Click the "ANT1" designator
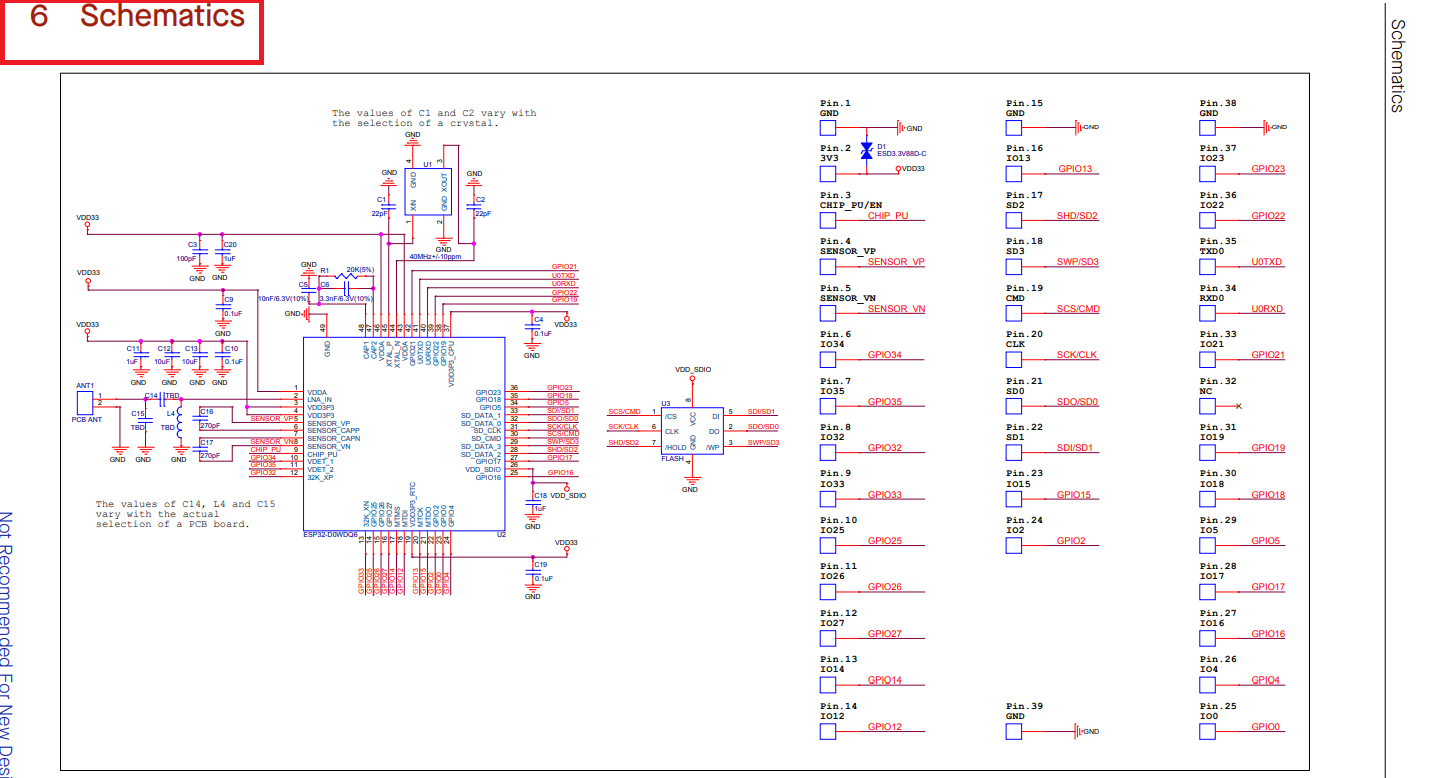This screenshot has height=778, width=1440. (x=85, y=385)
